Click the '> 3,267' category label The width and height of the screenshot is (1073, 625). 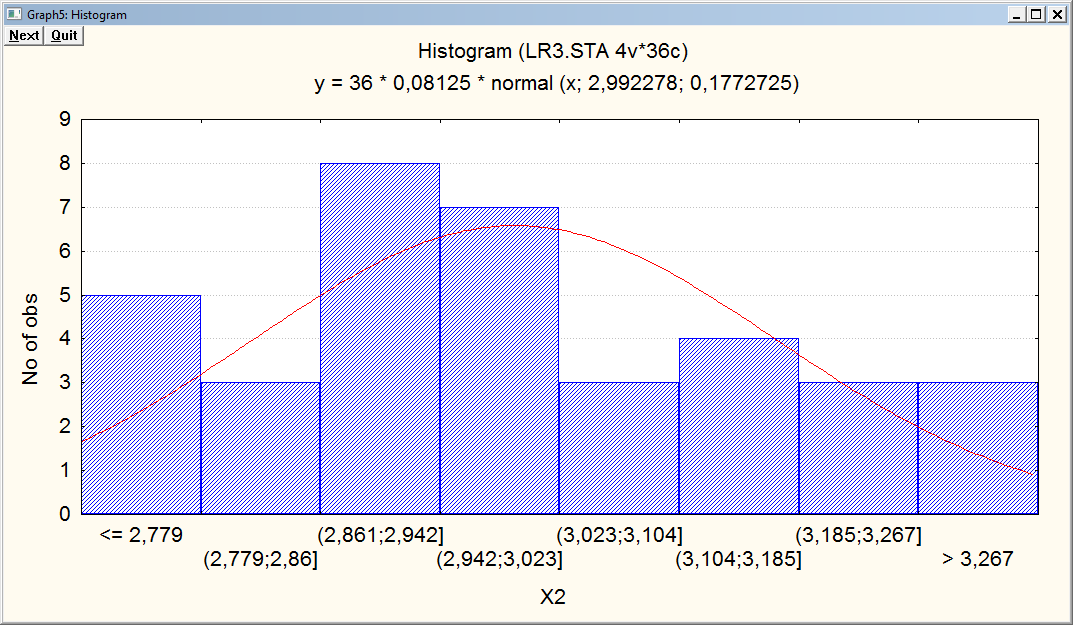pyautogui.click(x=977, y=559)
